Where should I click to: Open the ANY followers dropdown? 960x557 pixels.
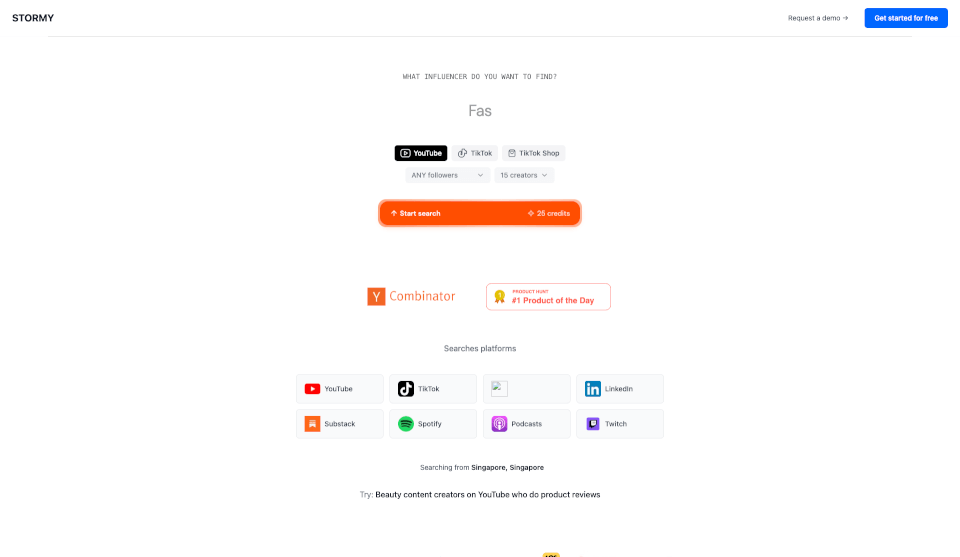447,175
